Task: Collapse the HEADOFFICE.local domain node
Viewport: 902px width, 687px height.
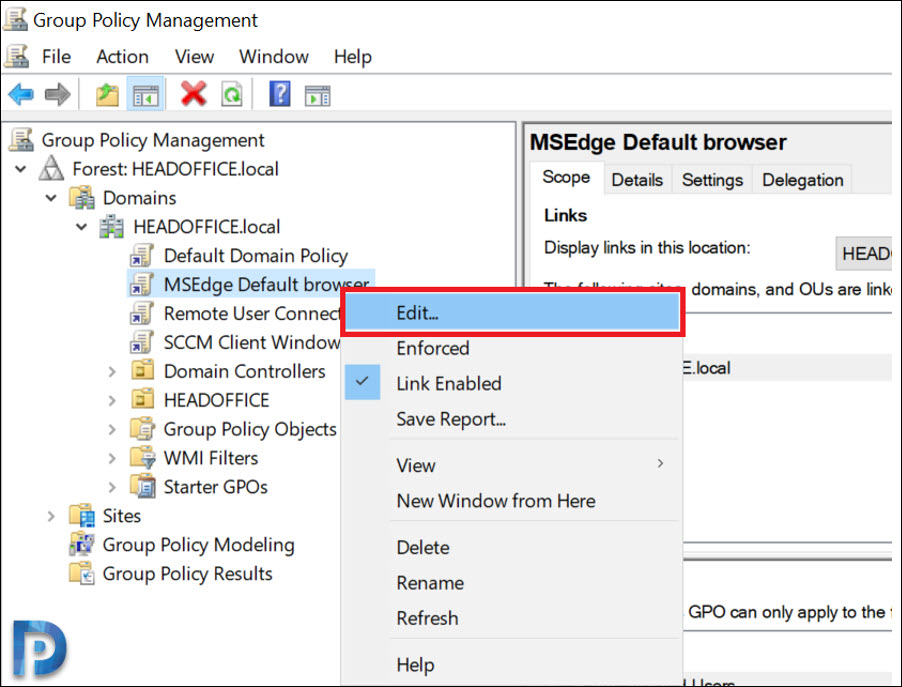Action: pyautogui.click(x=82, y=227)
